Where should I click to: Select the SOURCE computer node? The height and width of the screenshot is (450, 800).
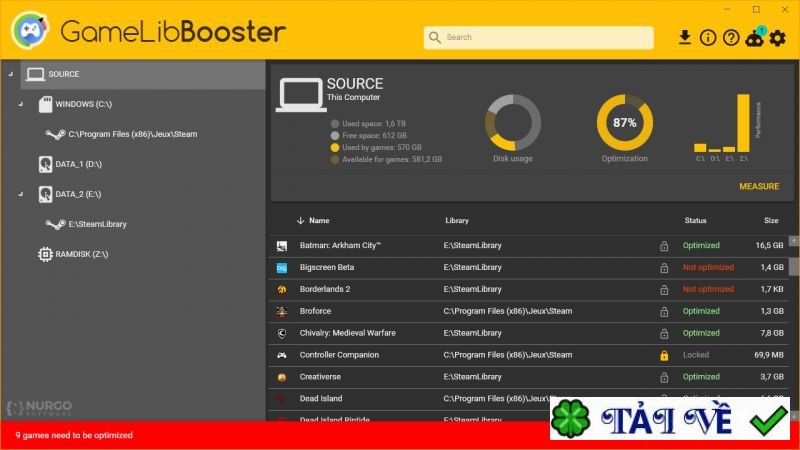point(143,74)
